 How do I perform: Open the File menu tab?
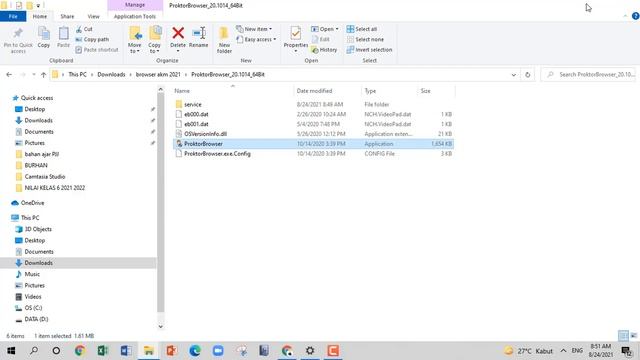point(13,16)
